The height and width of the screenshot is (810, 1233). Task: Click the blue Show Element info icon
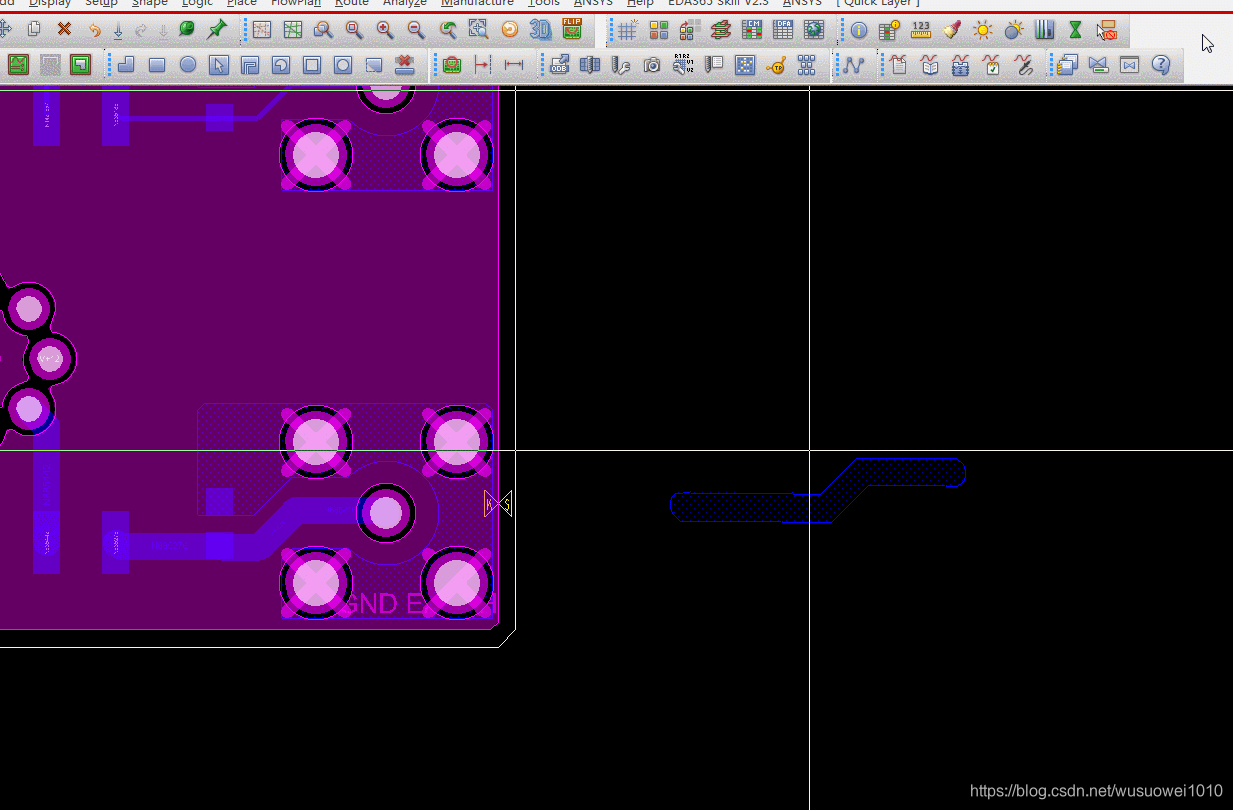(859, 30)
